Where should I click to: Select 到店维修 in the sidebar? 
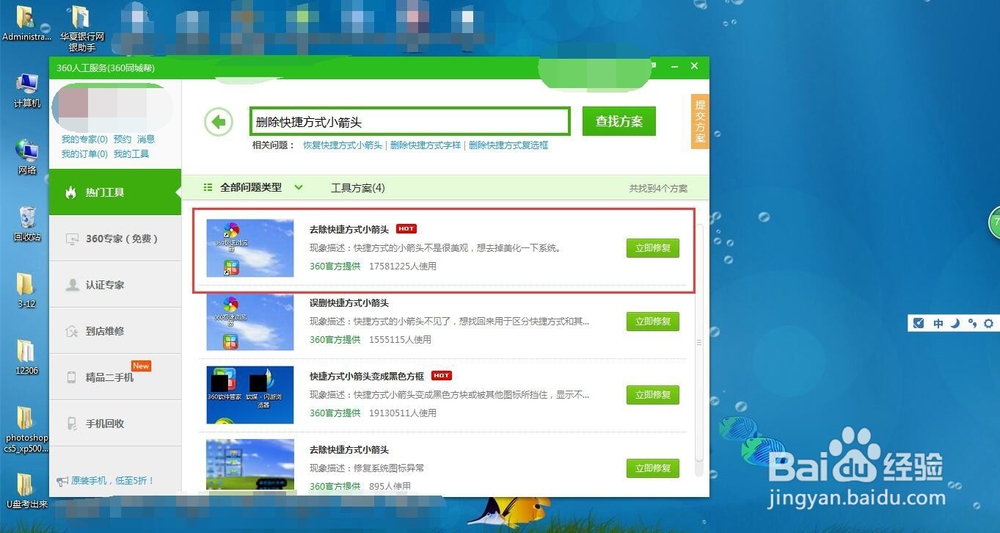(x=115, y=331)
